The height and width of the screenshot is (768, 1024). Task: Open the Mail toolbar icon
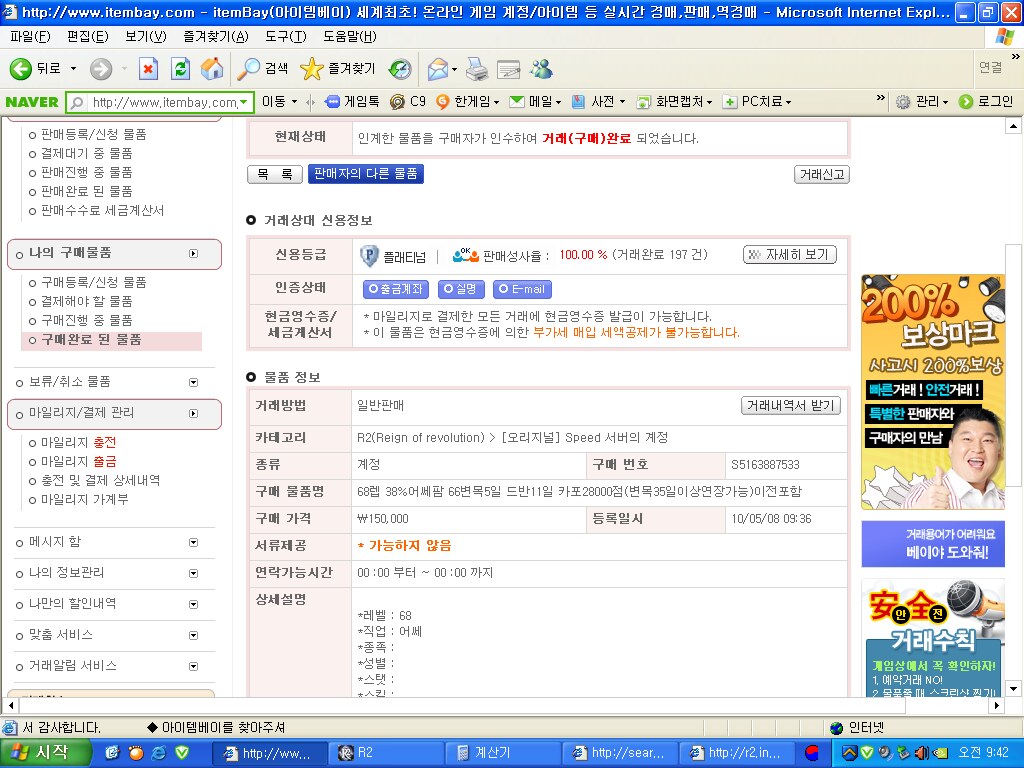[x=437, y=68]
